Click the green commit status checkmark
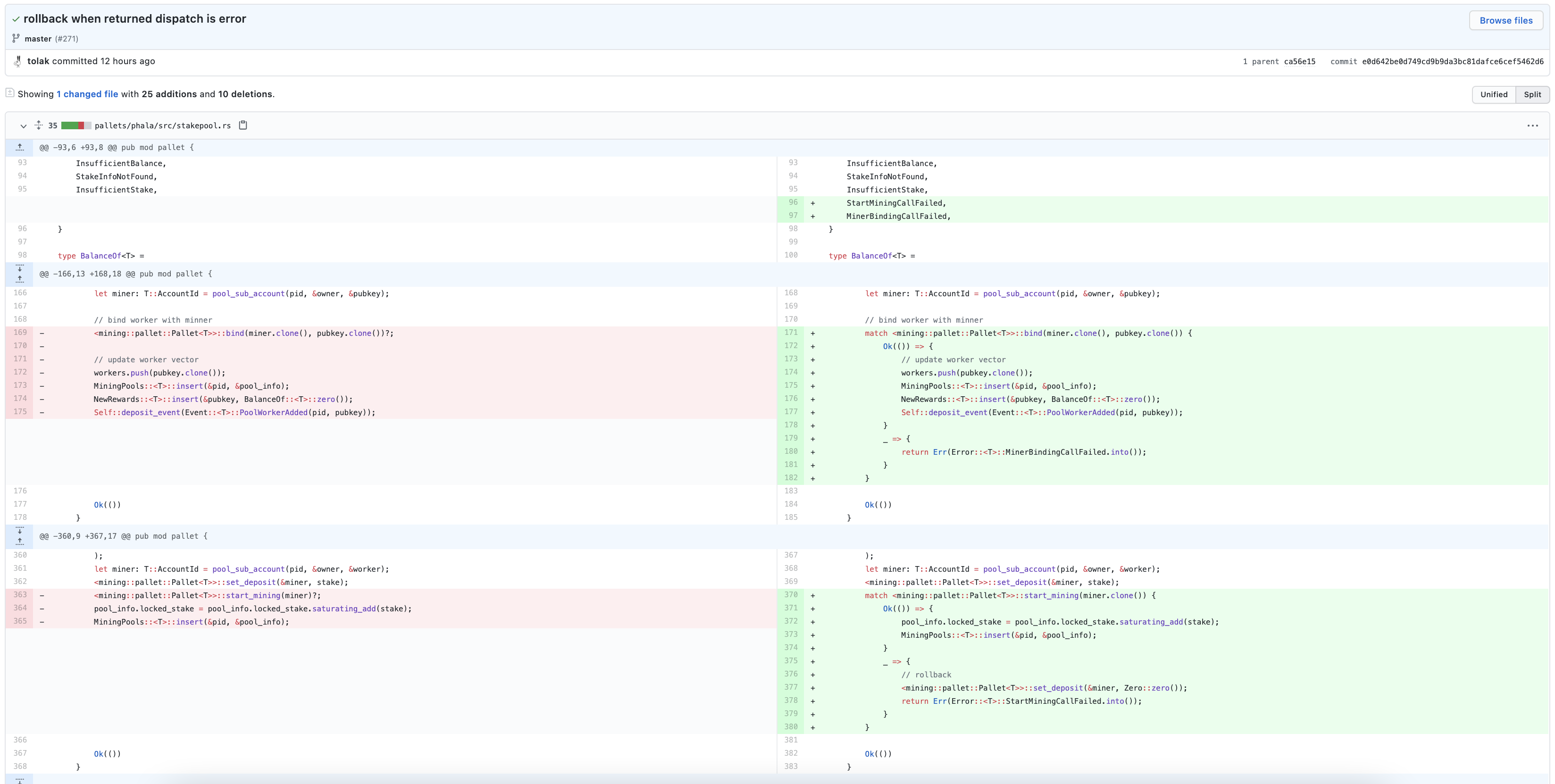This screenshot has height=784, width=1555. tap(16, 19)
